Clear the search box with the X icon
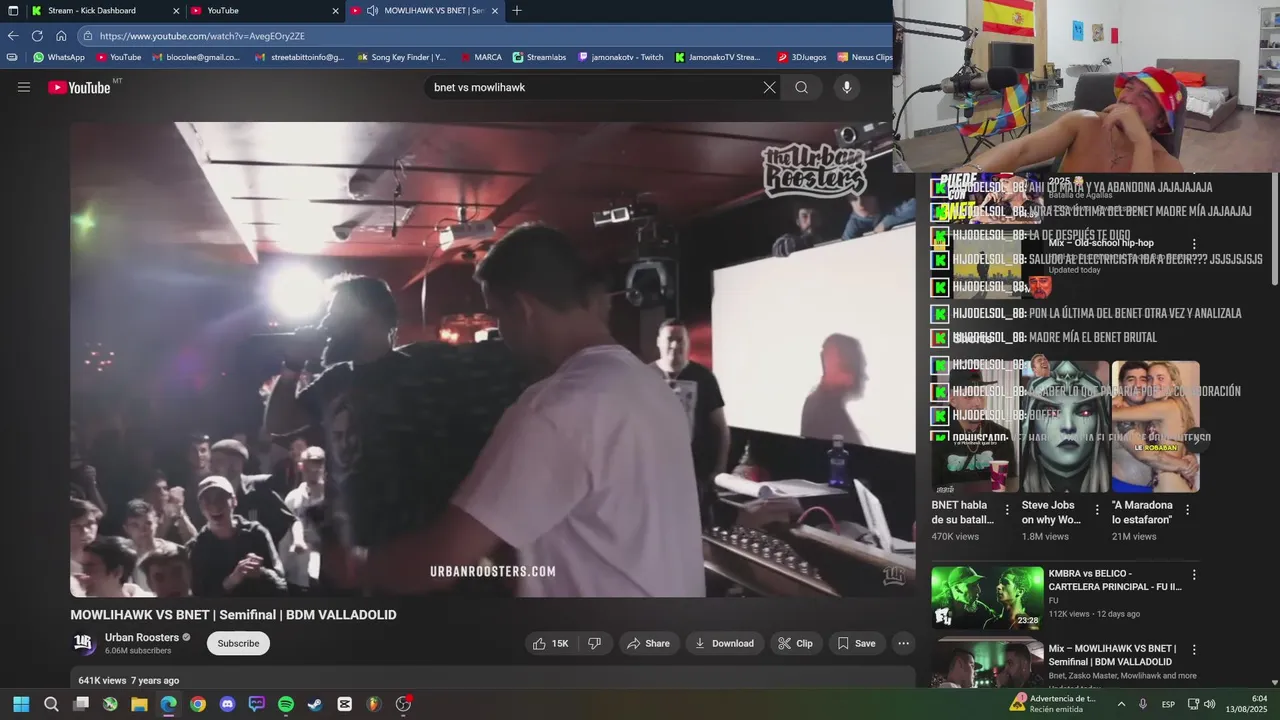This screenshot has width=1280, height=720. coord(769,87)
